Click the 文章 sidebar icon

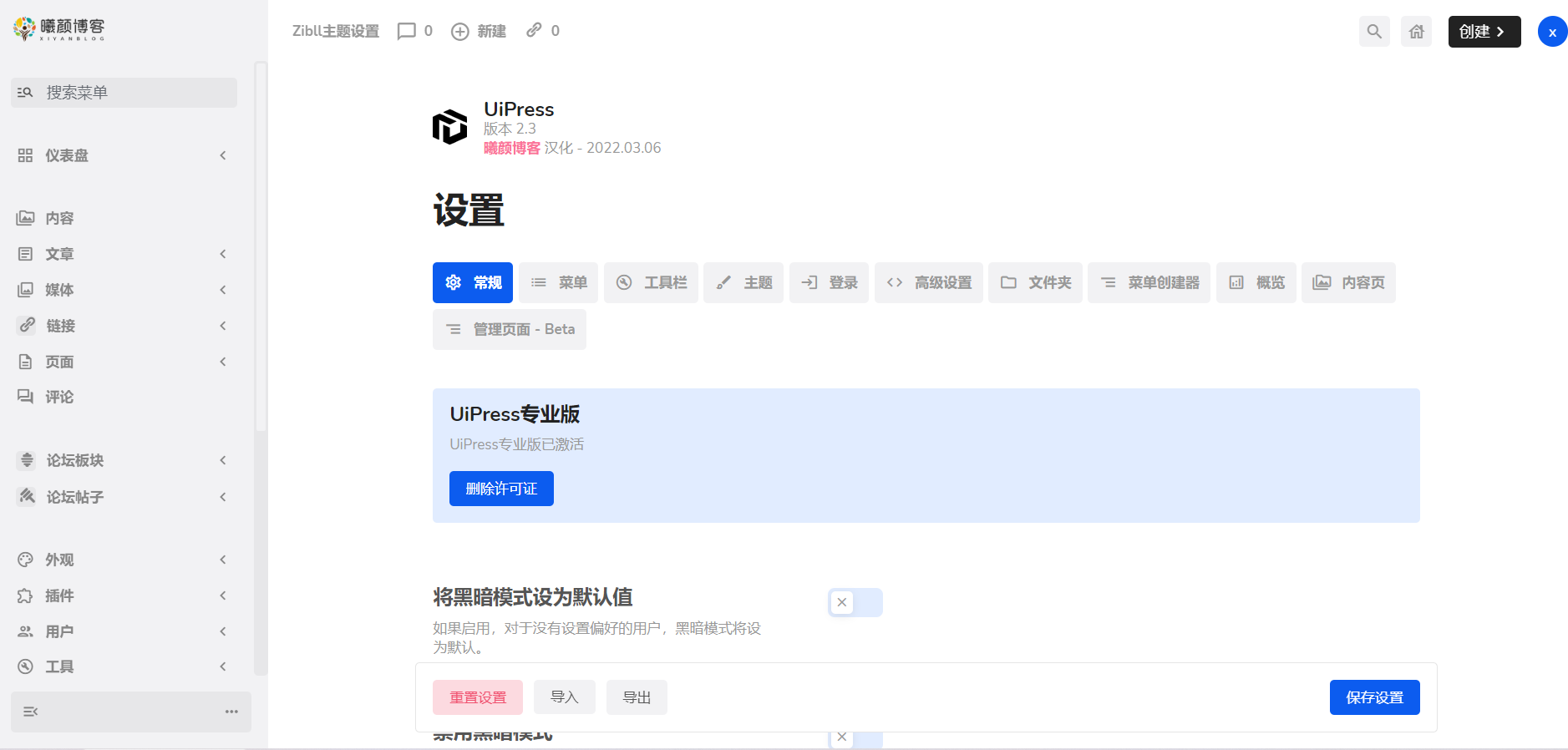pyautogui.click(x=26, y=254)
